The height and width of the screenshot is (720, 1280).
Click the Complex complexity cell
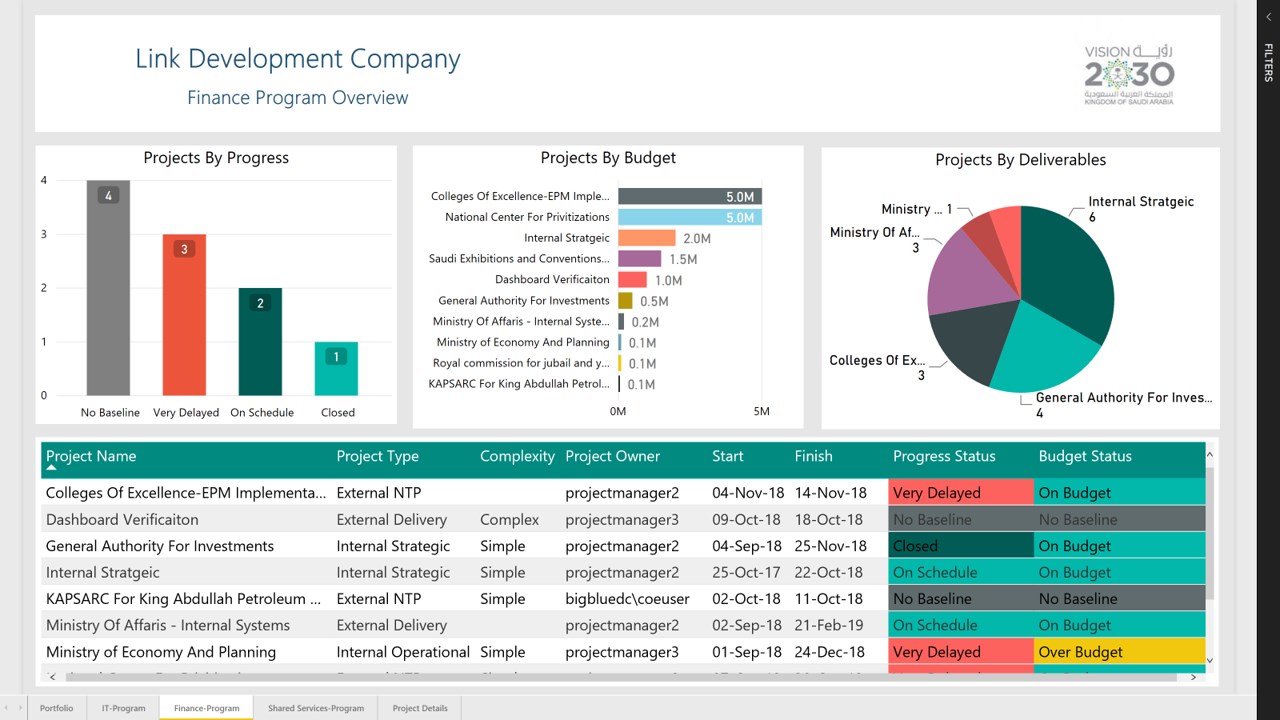509,519
